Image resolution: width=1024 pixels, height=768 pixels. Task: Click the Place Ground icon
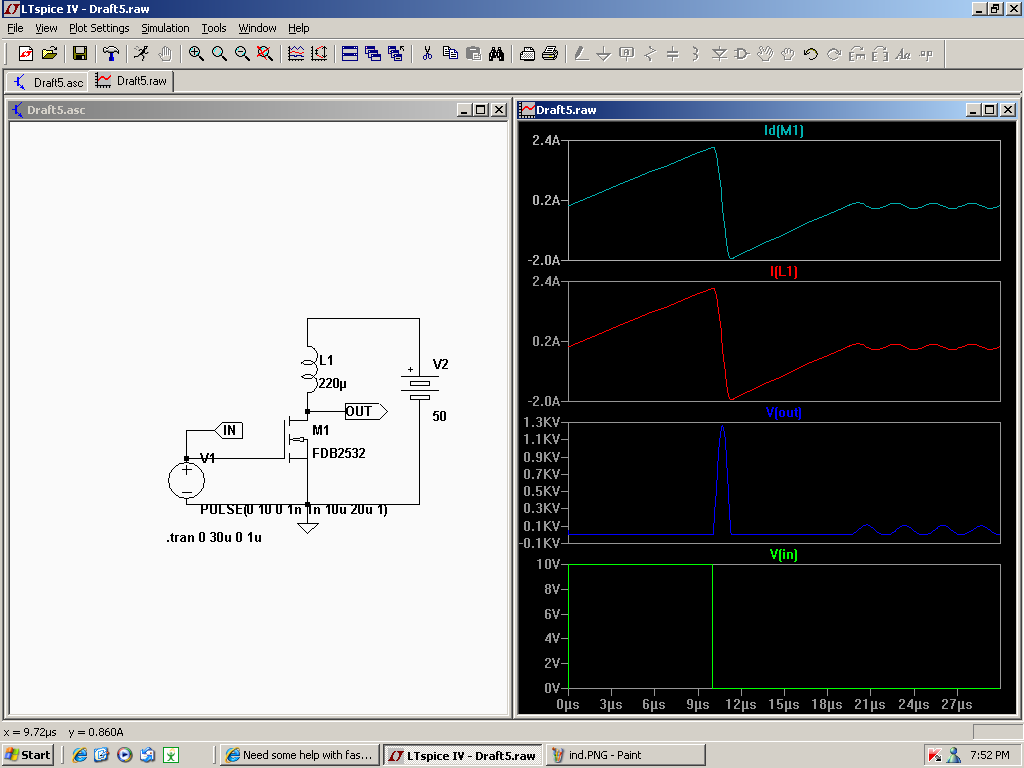click(x=603, y=54)
